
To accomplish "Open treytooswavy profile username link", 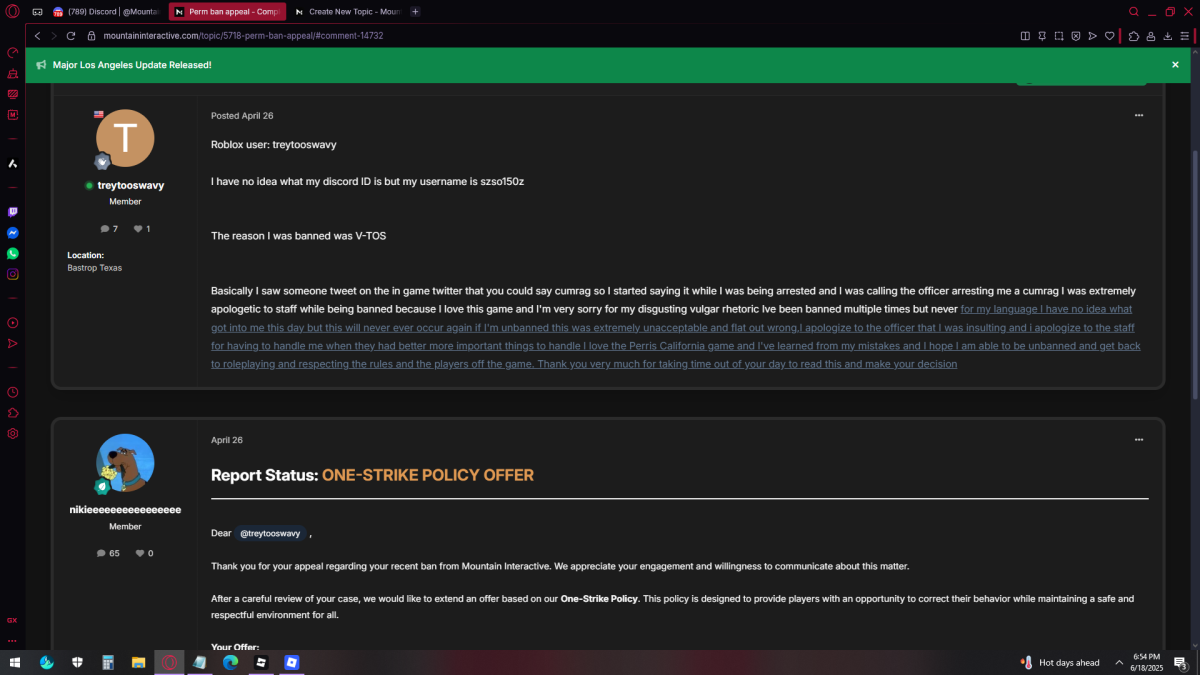I will pos(130,185).
